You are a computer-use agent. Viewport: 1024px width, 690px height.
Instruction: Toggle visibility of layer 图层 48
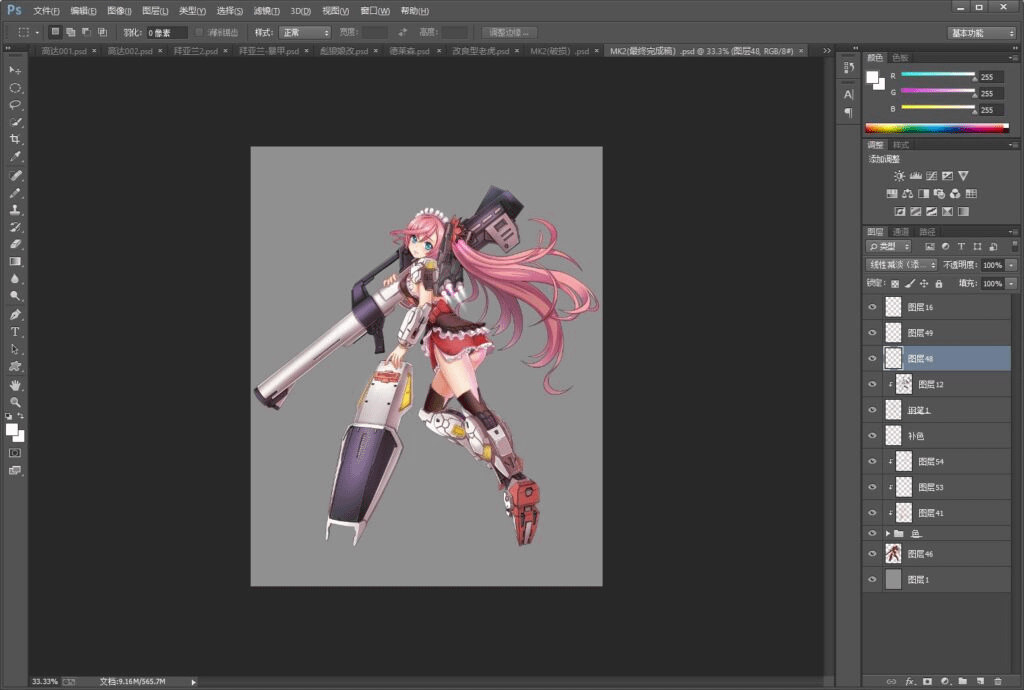tap(872, 358)
